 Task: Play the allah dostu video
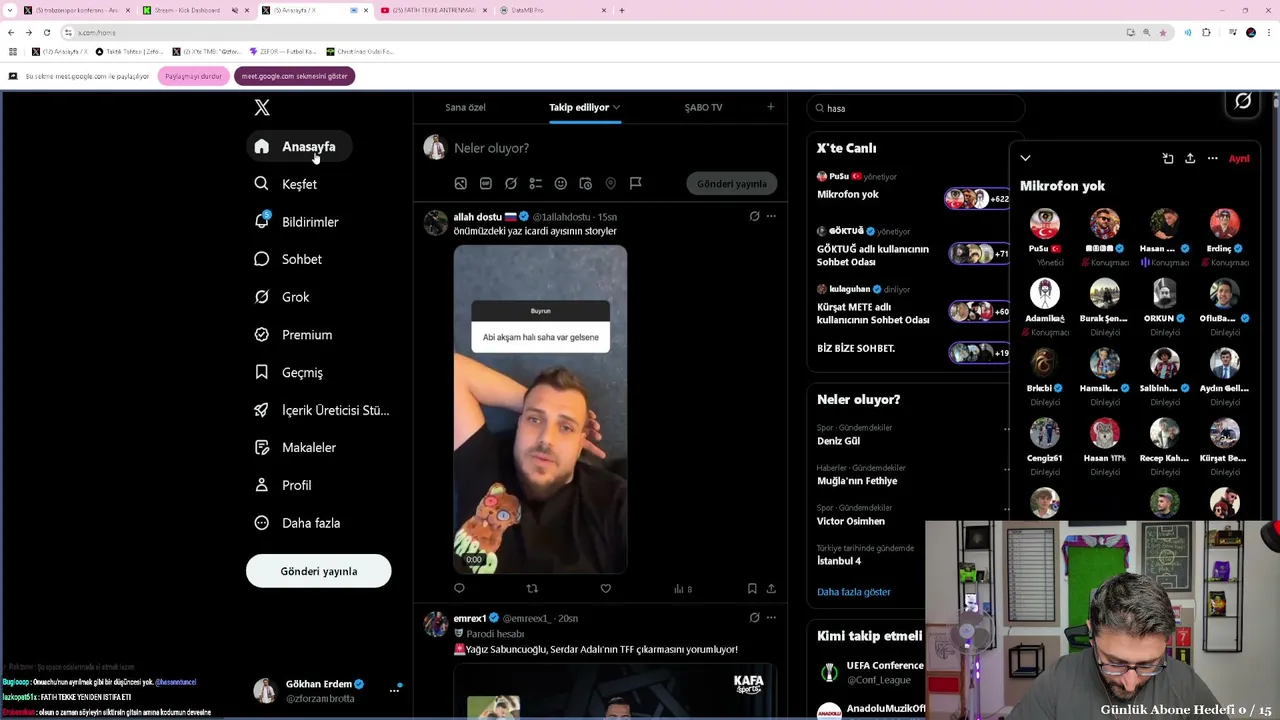[x=540, y=410]
